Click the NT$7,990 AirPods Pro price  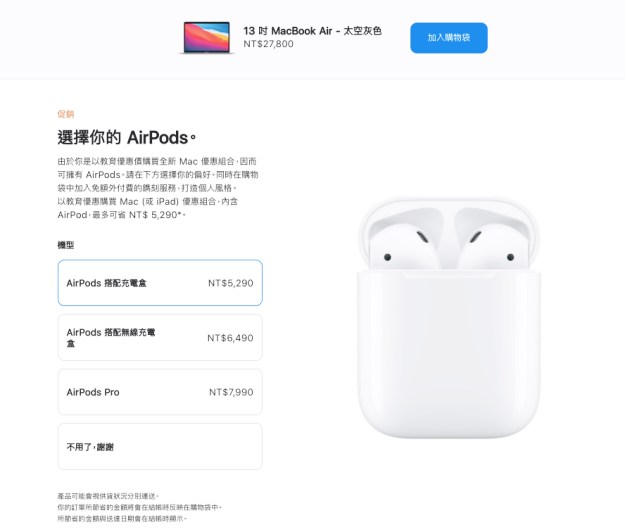[231, 392]
